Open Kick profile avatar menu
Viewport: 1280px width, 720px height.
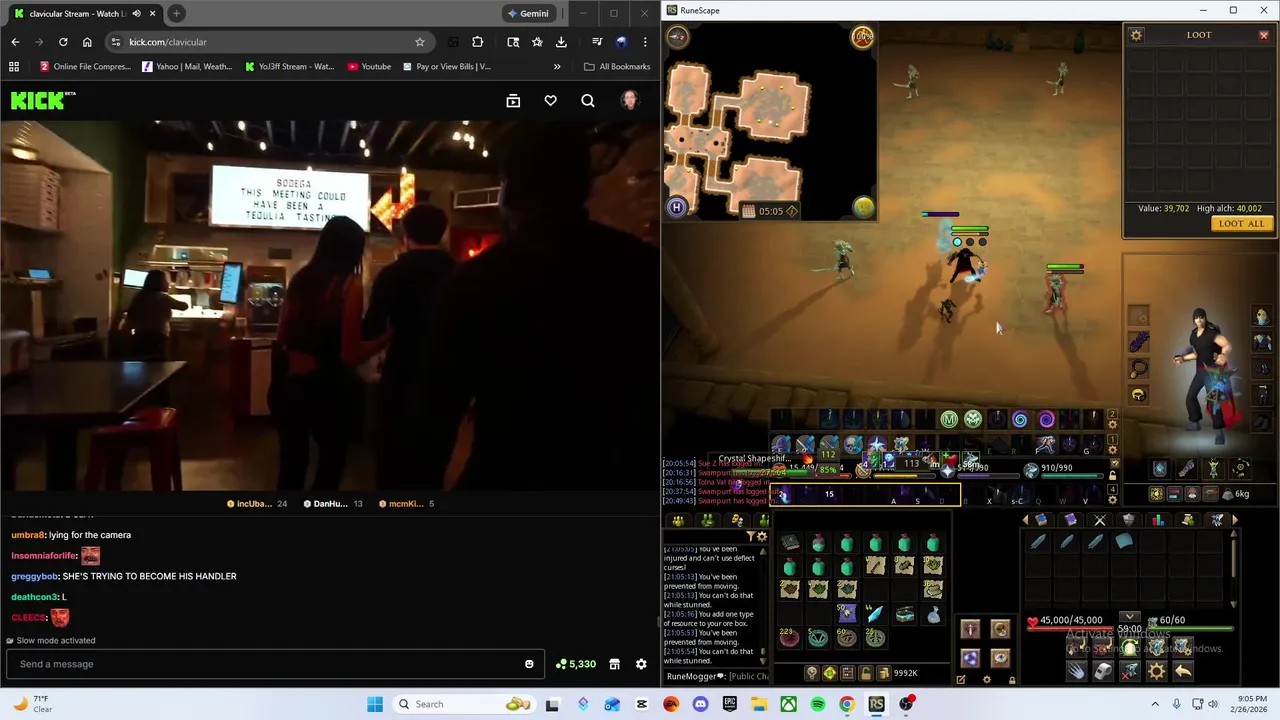click(629, 101)
